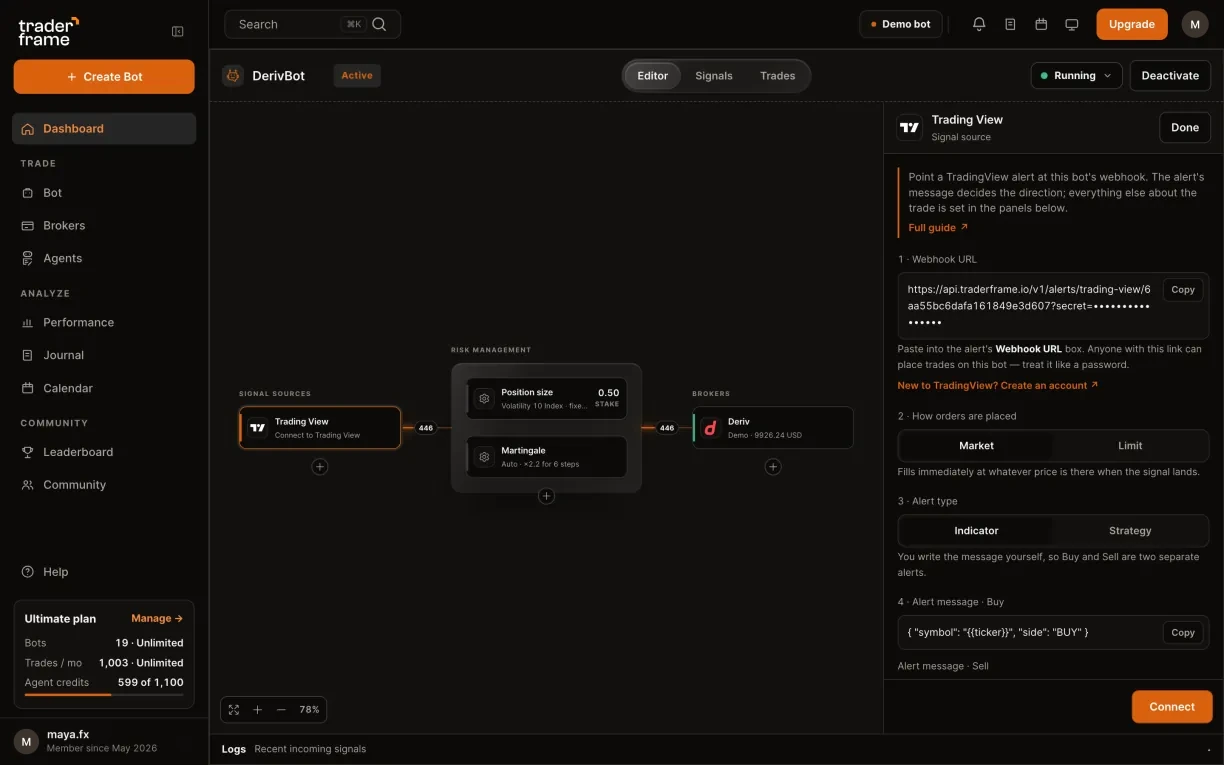1224x765 pixels.
Task: Open Community in sidebar
Action: [104, 485]
